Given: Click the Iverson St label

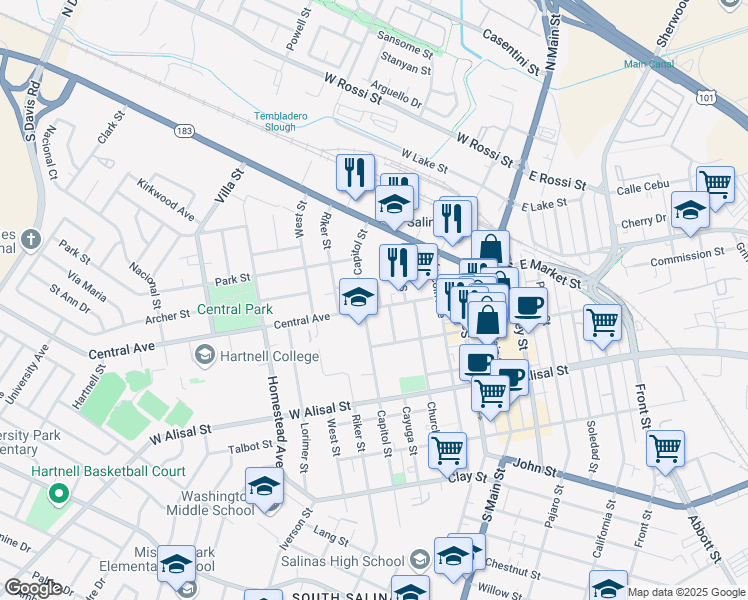Looking at the screenshot, I should click(296, 529).
